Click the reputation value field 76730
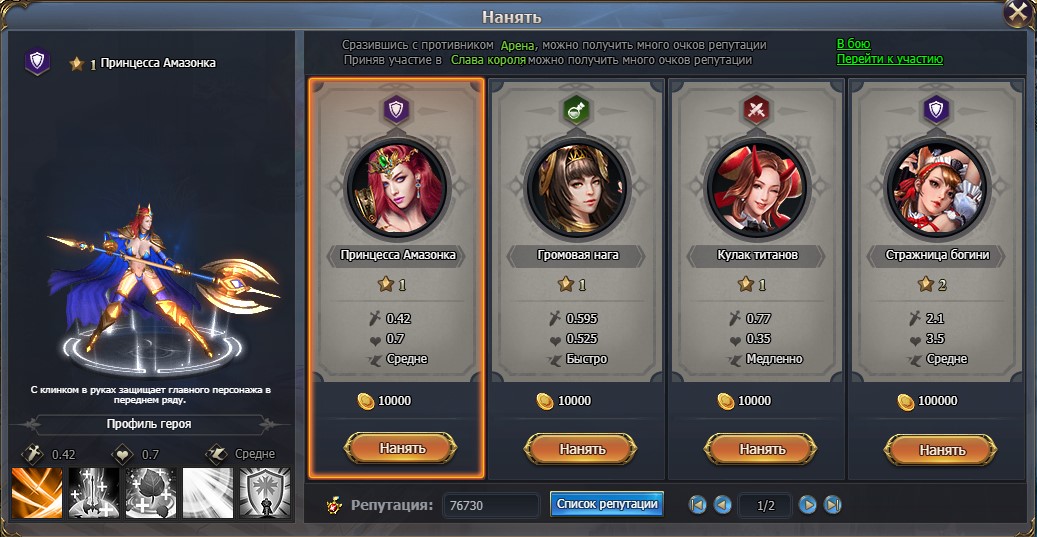The image size is (1037, 537). (x=491, y=505)
